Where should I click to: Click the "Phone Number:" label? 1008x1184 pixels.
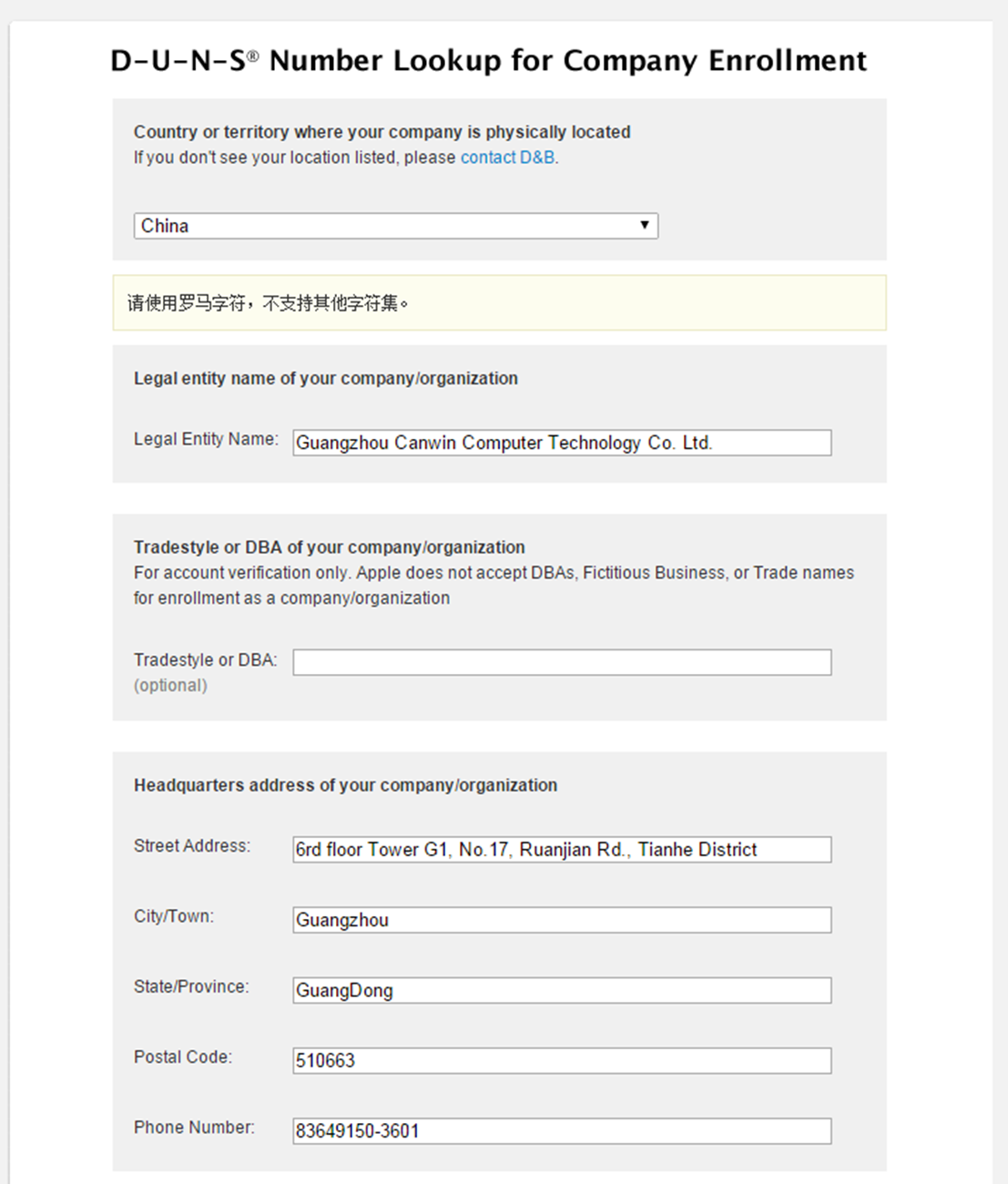click(194, 1128)
